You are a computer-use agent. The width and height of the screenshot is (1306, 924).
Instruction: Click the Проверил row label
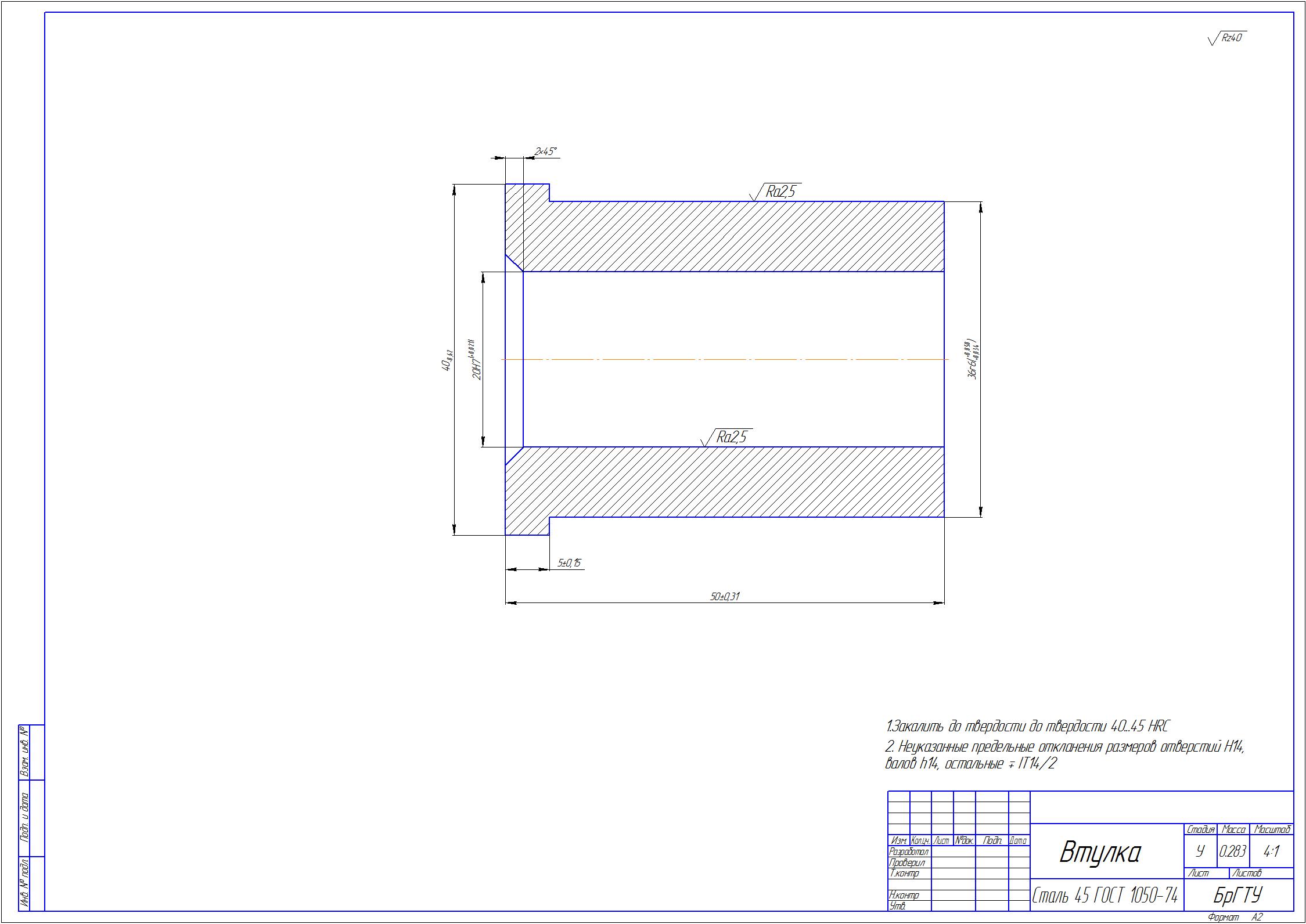click(x=906, y=862)
